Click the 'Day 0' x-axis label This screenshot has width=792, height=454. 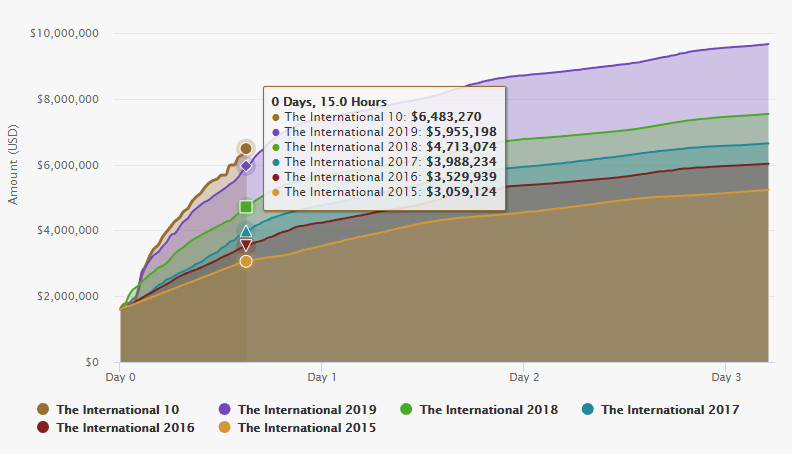tap(120, 377)
